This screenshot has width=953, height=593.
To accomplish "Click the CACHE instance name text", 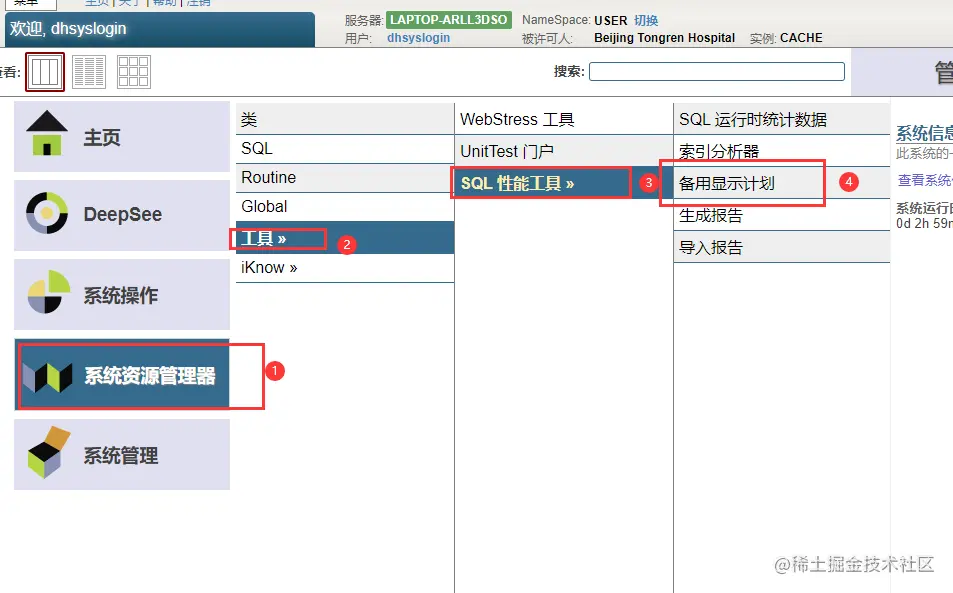I will tap(801, 38).
